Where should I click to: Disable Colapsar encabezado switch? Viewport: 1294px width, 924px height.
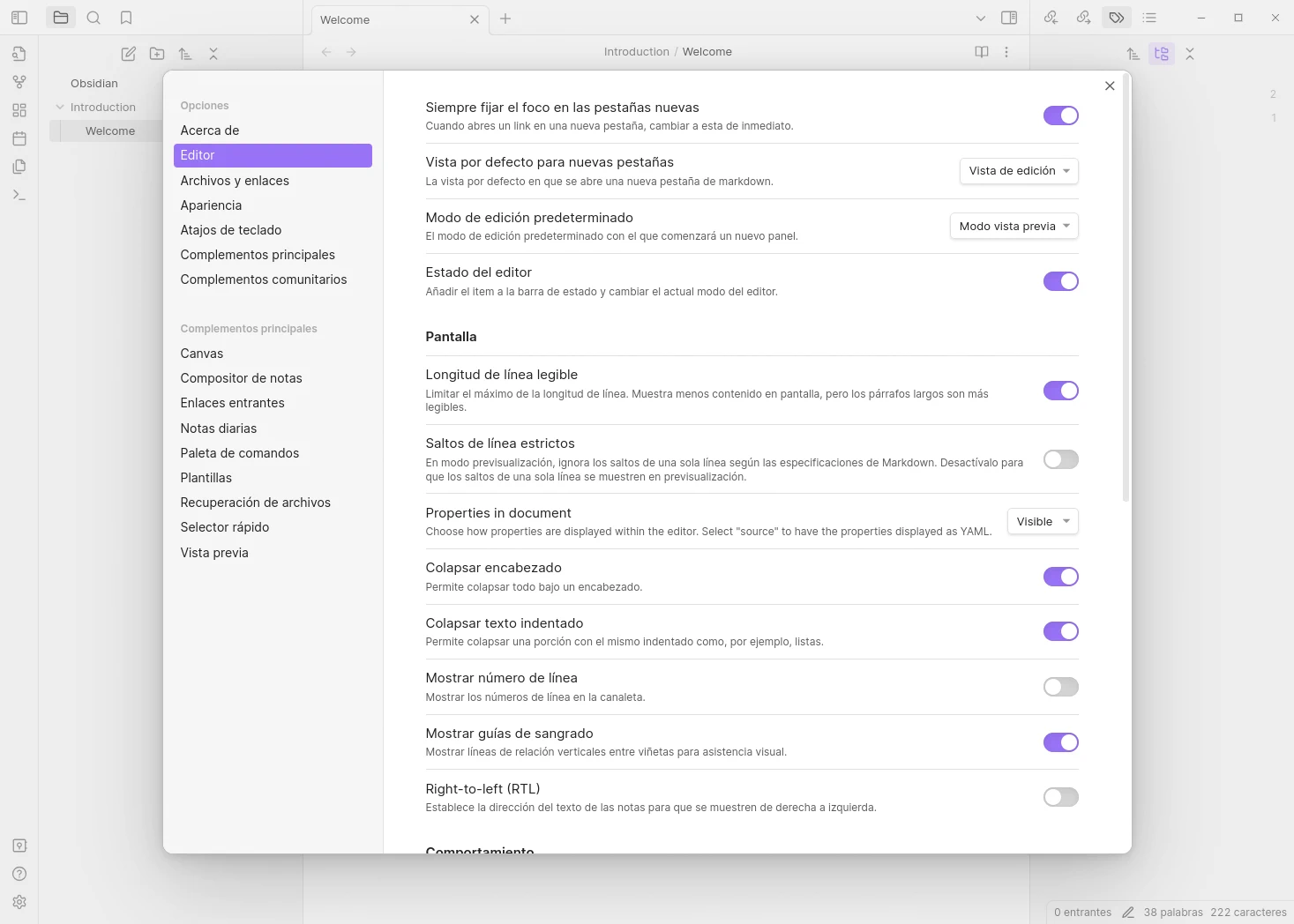click(1060, 577)
